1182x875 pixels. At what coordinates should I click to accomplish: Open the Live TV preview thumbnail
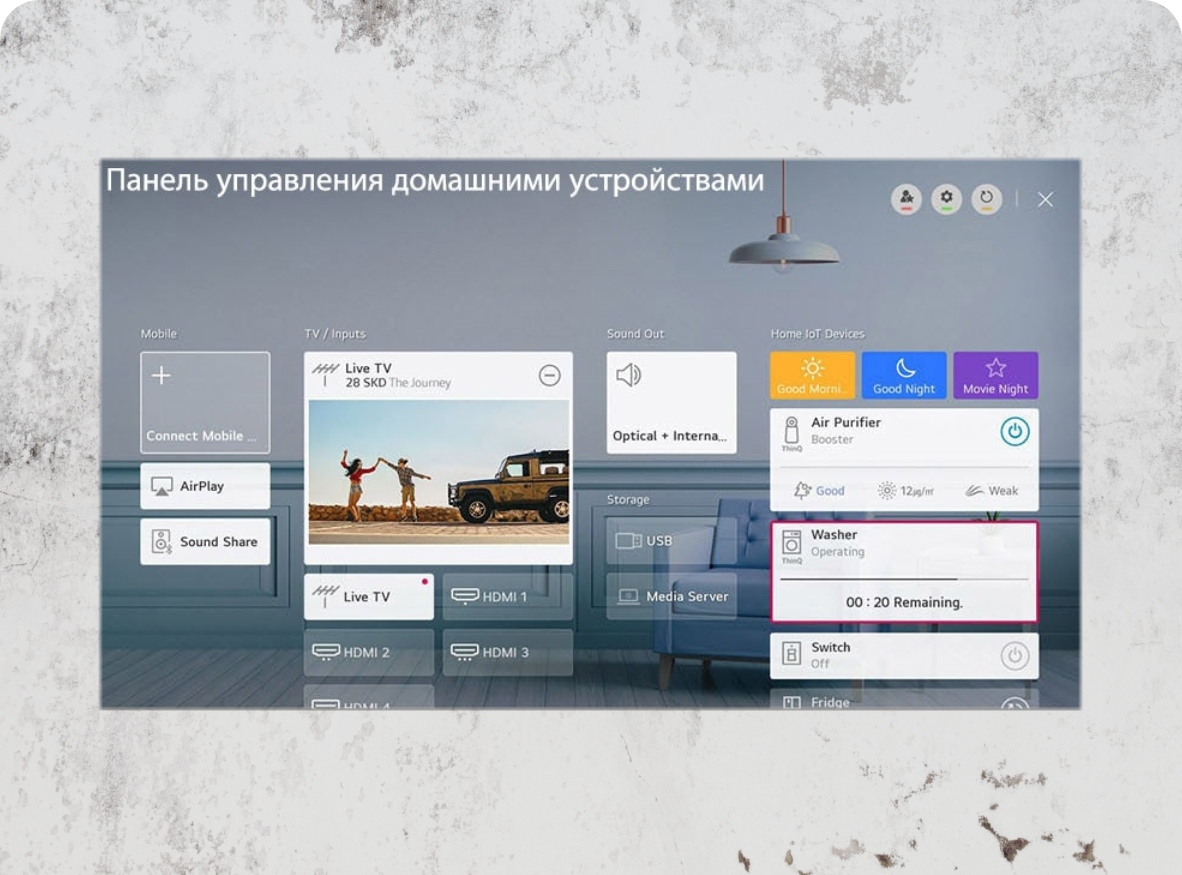(439, 472)
